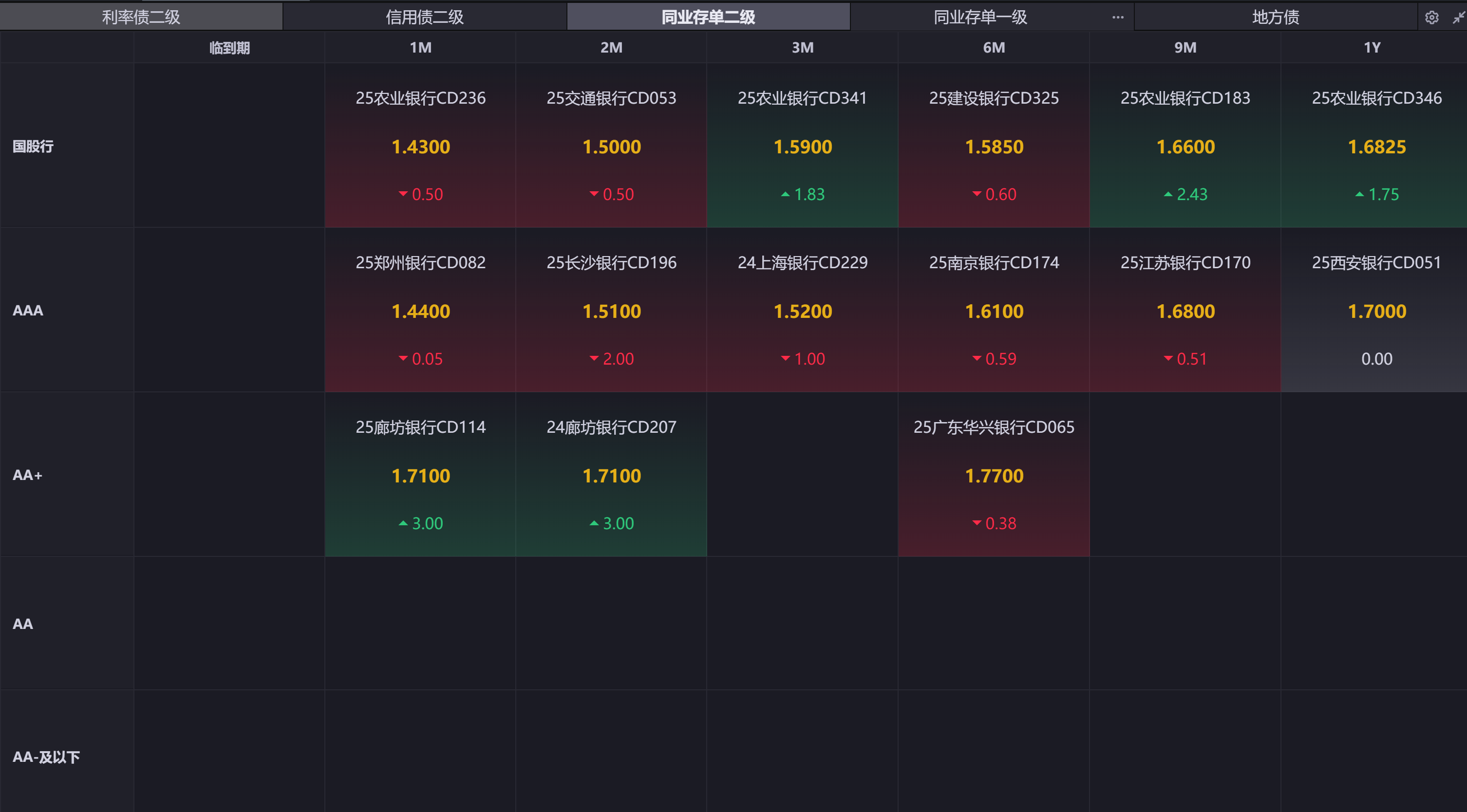Click the red down arrow beside 0.38
Screen dimensions: 1467x812
977,523
